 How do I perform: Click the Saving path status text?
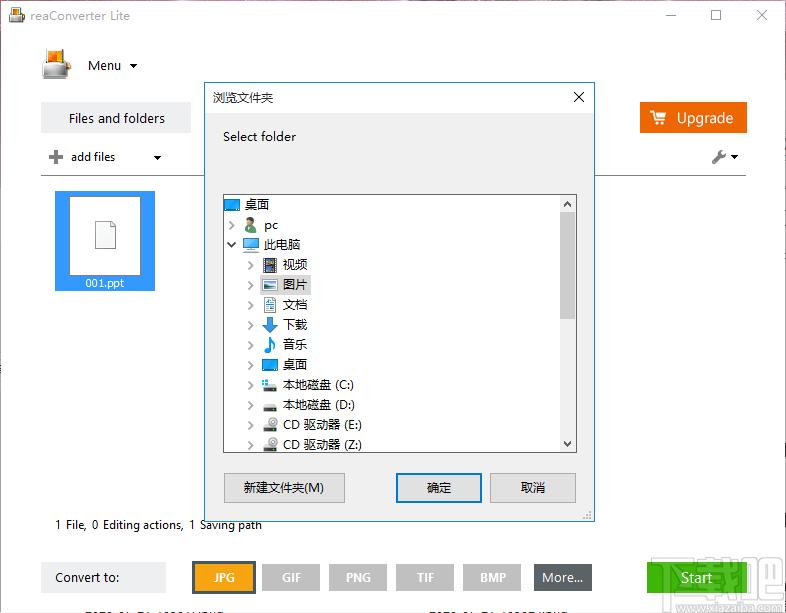point(226,525)
